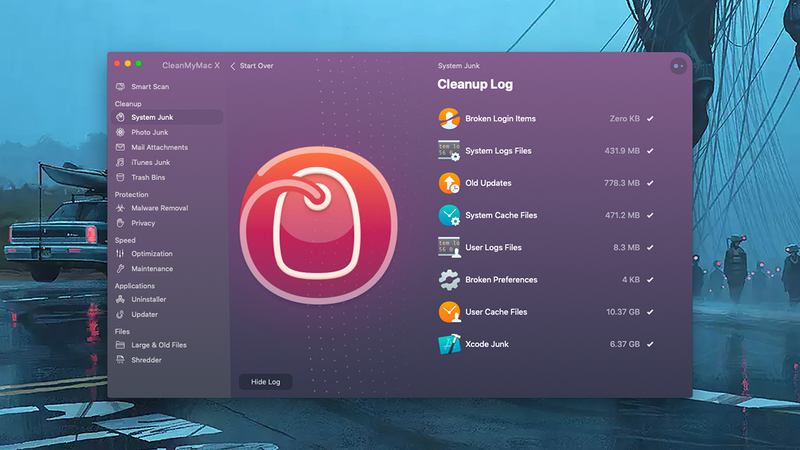Click the Smart Scan sidebar icon
Viewport: 800px width, 450px height.
tap(120, 87)
